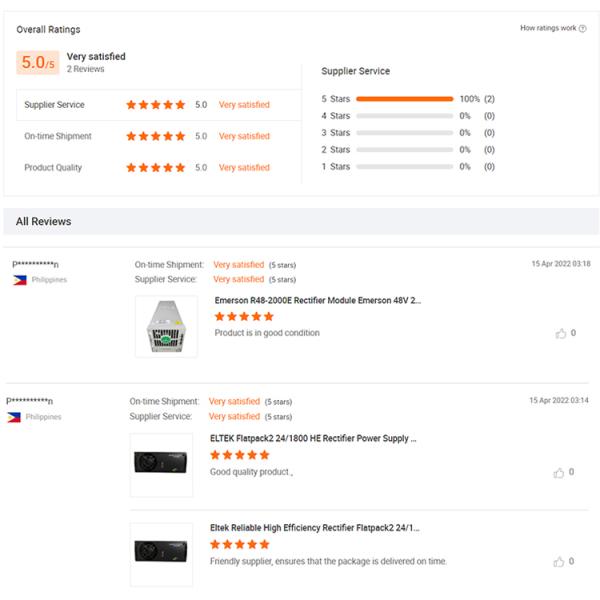Viewport: 600px width, 600px height.
Task: Click the ELTEK Flatpack2 24/1800 product thumbnail
Action: pyautogui.click(x=161, y=463)
